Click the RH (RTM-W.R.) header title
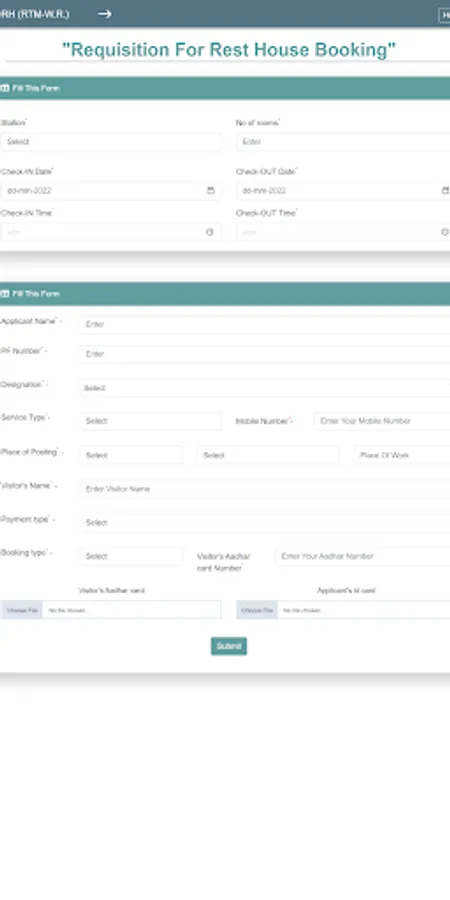Image resolution: width=450 pixels, height=900 pixels. 34,14
